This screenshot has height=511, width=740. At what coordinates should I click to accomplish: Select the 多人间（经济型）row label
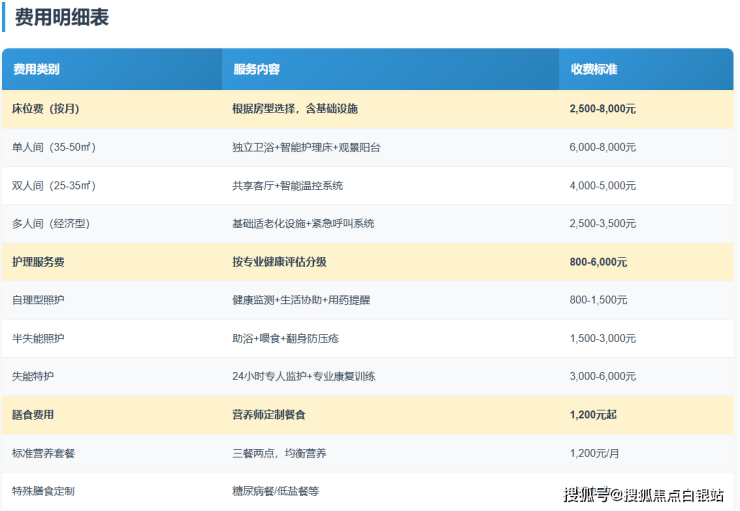tap(51, 224)
